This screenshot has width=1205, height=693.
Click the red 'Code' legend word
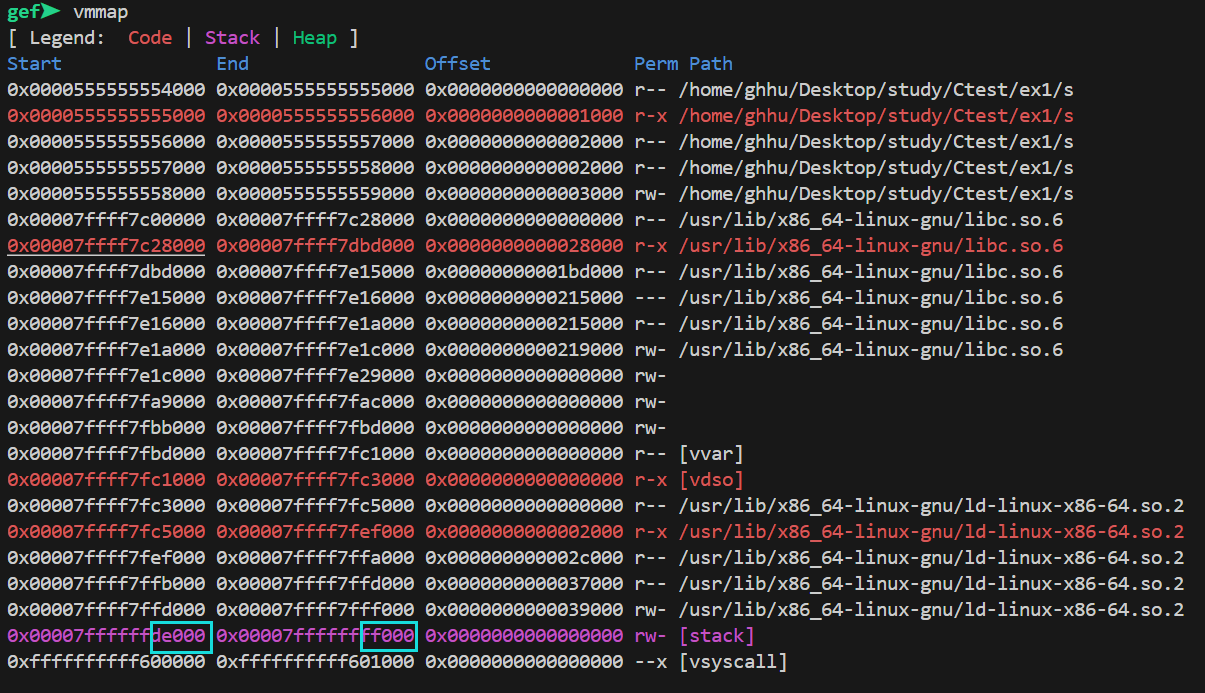[150, 38]
